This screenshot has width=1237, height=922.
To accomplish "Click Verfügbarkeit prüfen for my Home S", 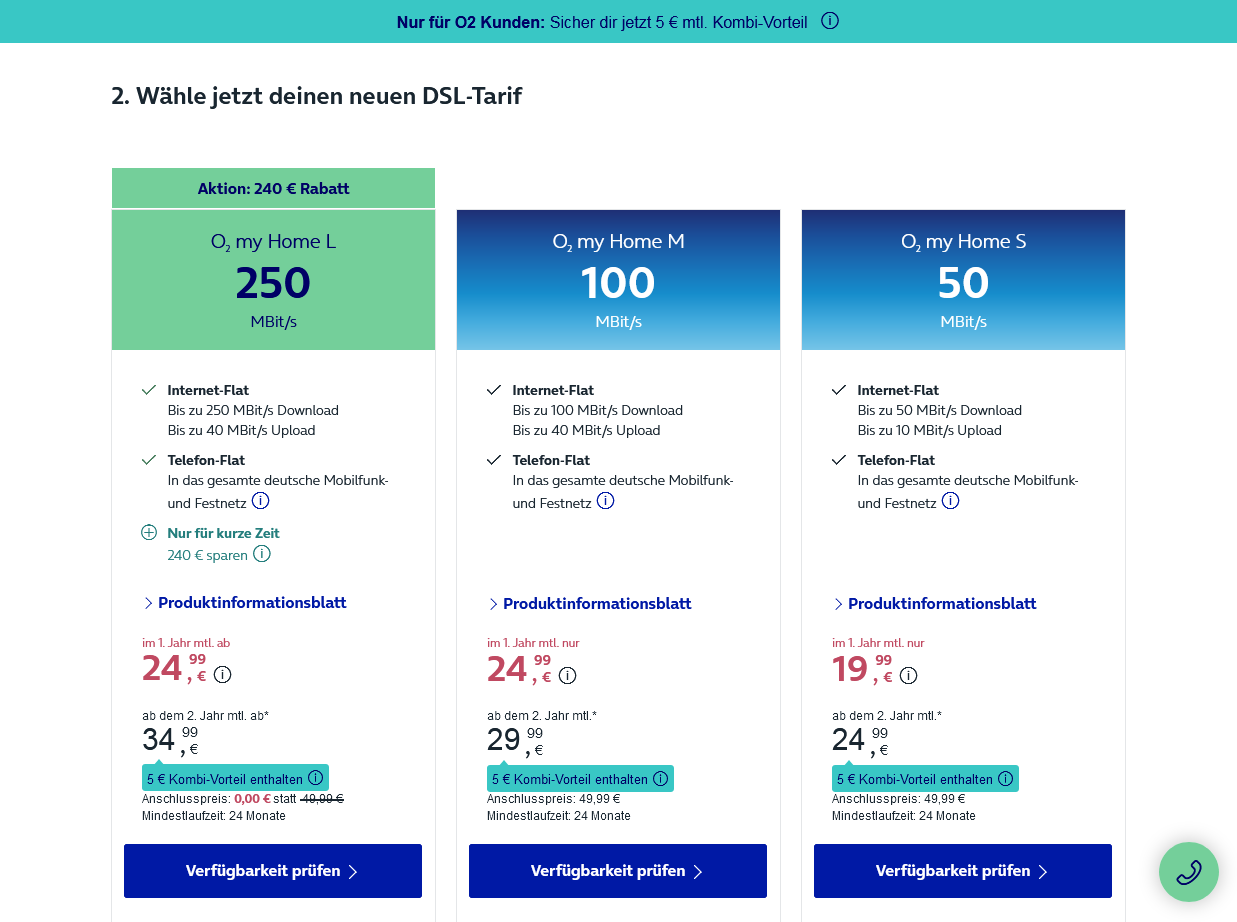I will coord(963,871).
